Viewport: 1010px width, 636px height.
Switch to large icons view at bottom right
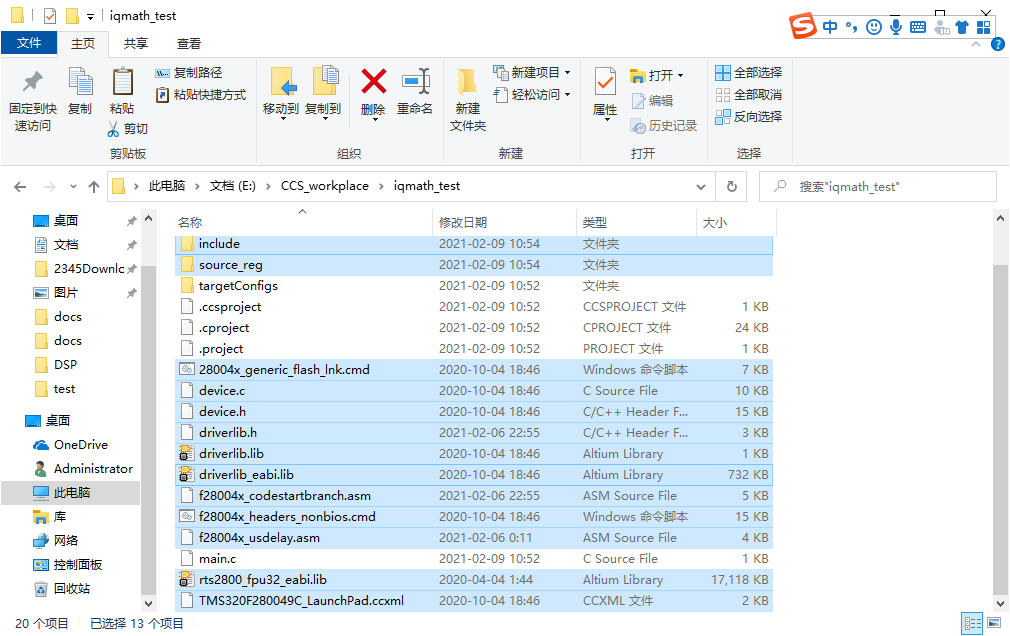(992, 623)
